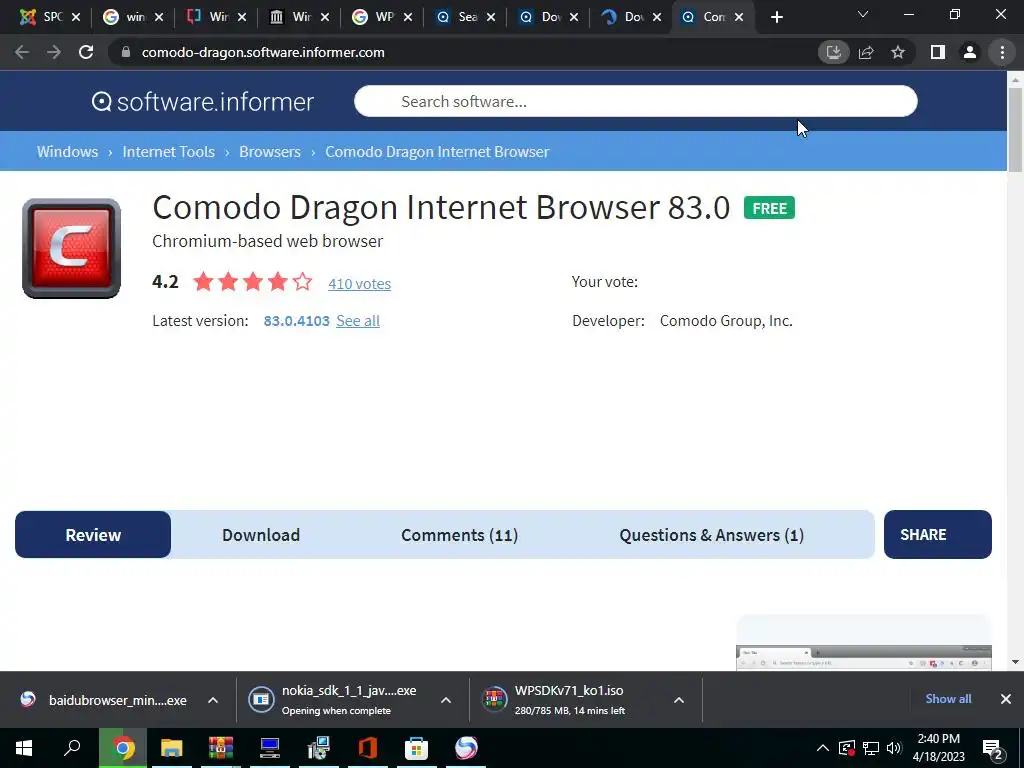Share this page using the share icon
The width and height of the screenshot is (1024, 768).
click(866, 52)
